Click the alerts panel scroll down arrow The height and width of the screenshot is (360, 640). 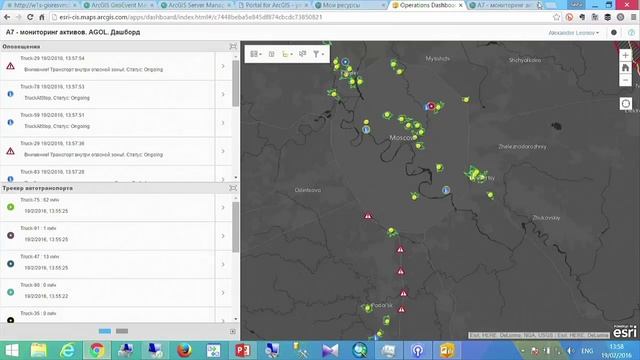[236, 178]
